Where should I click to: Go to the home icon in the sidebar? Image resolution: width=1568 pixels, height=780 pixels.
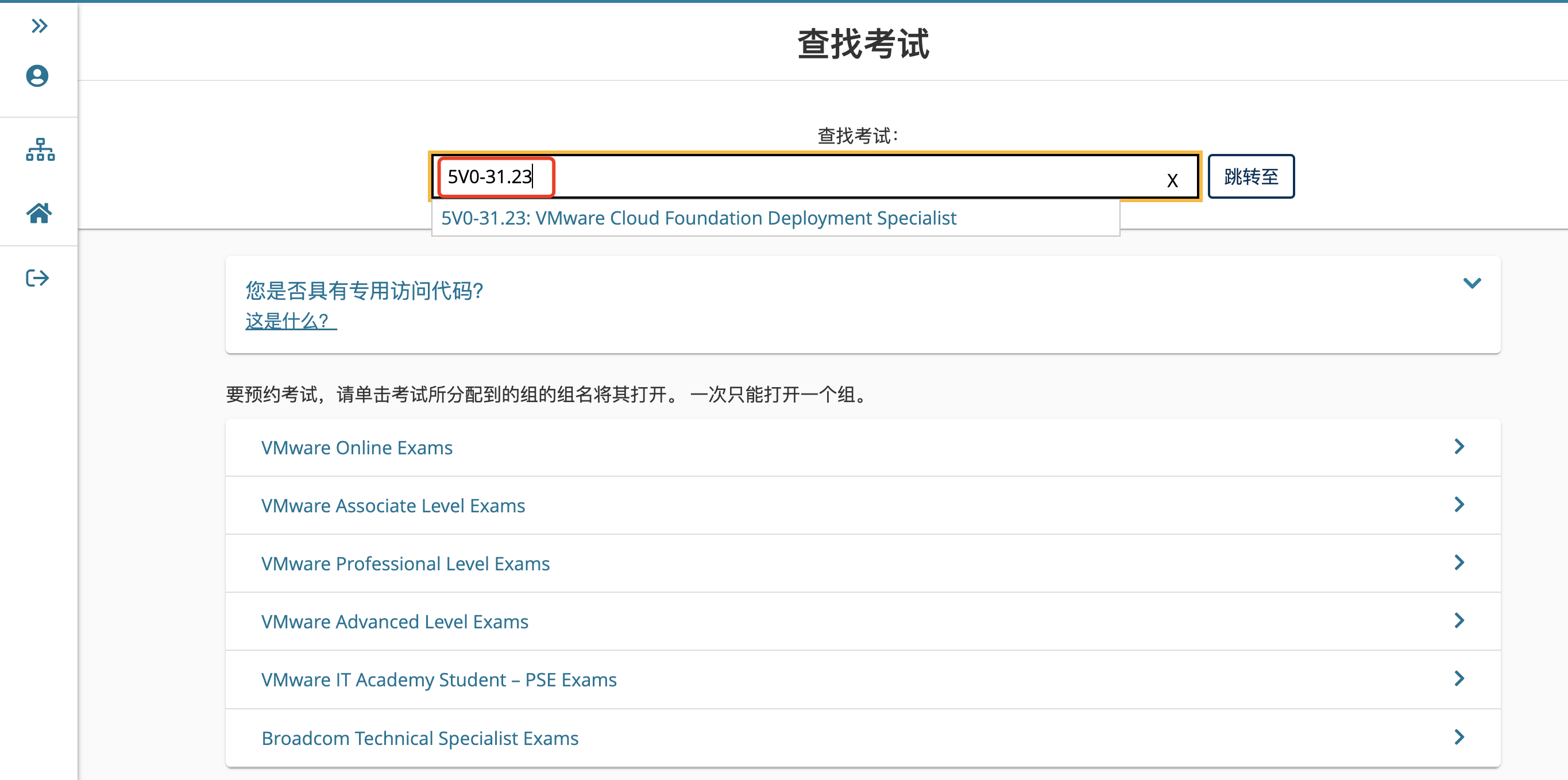[x=39, y=213]
